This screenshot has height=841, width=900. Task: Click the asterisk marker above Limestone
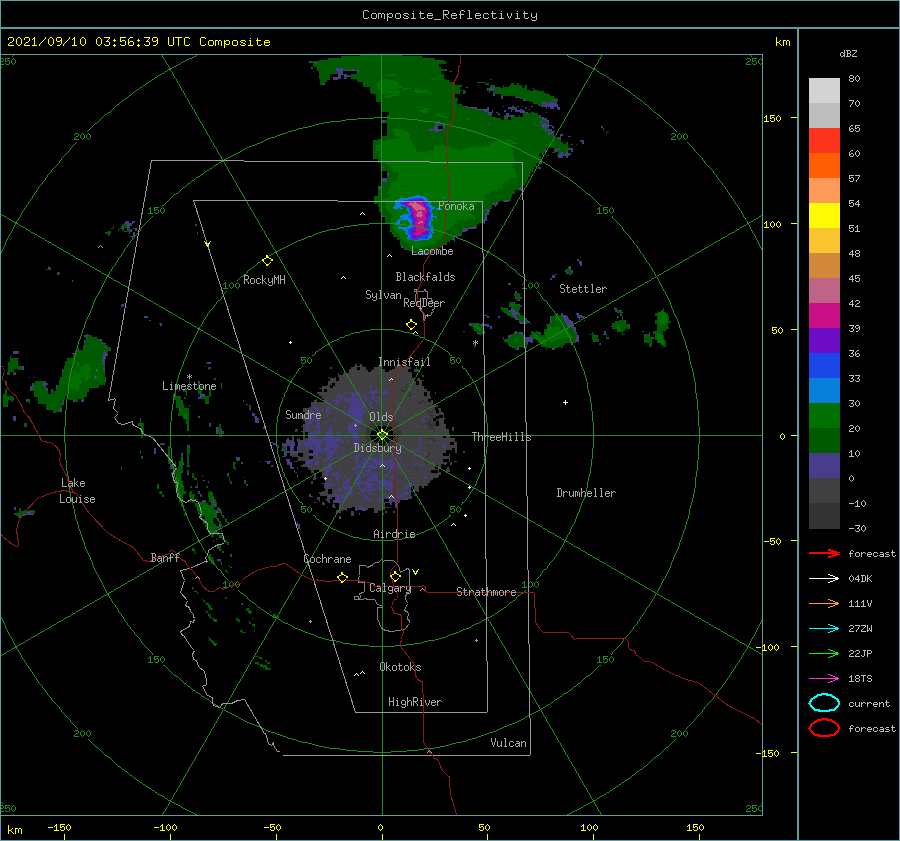(x=189, y=377)
